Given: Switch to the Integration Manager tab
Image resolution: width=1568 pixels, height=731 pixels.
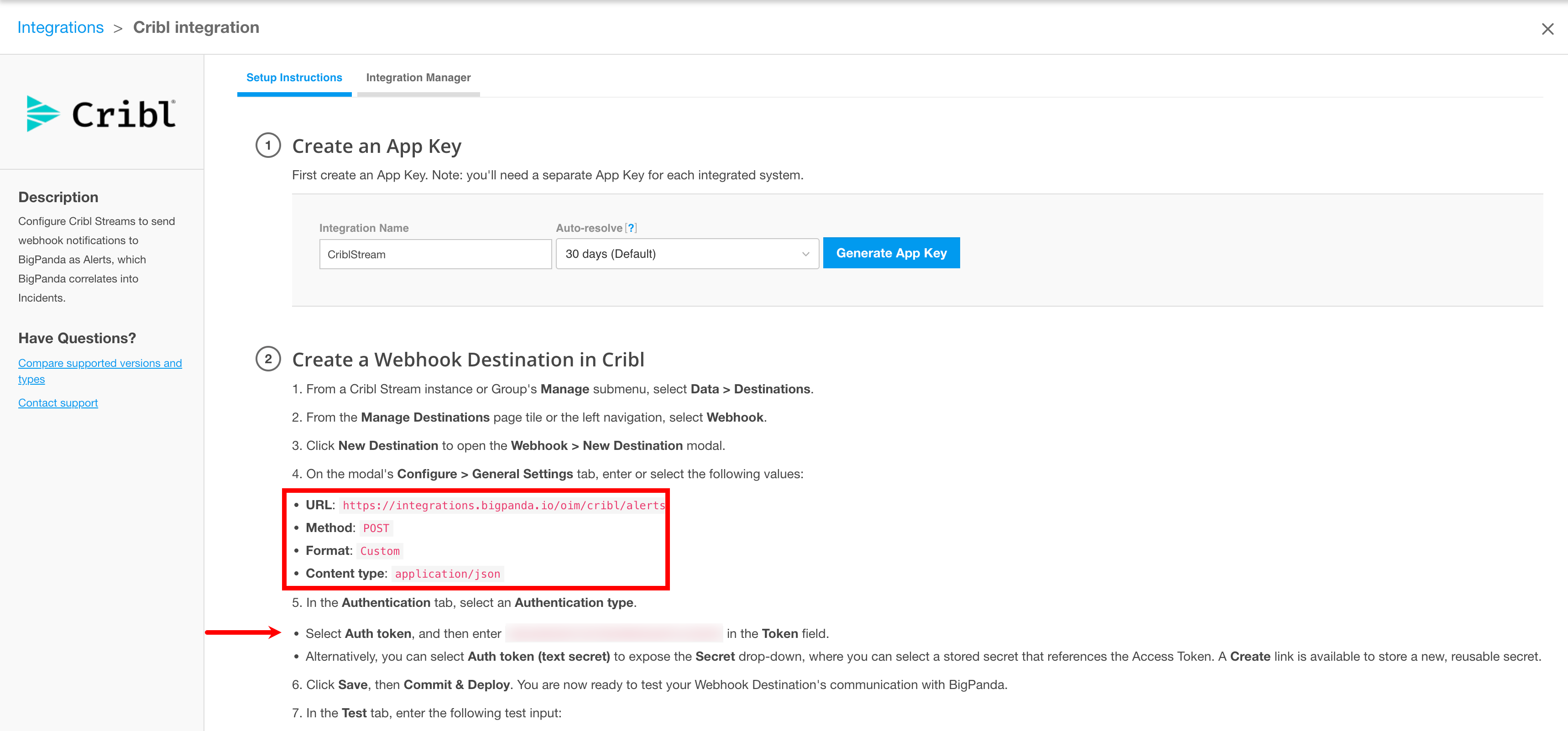Looking at the screenshot, I should point(418,77).
